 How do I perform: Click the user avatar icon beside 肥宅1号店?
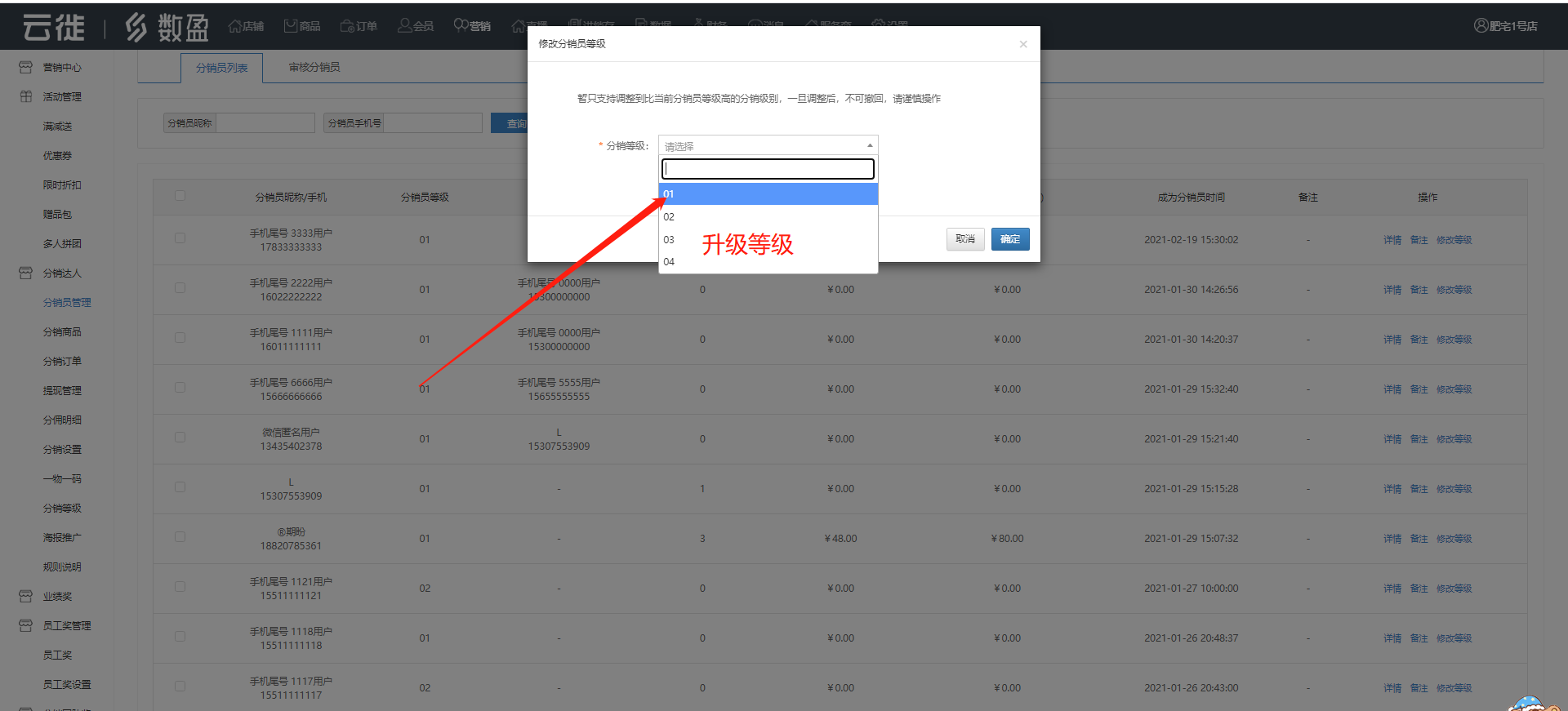coord(1481,26)
